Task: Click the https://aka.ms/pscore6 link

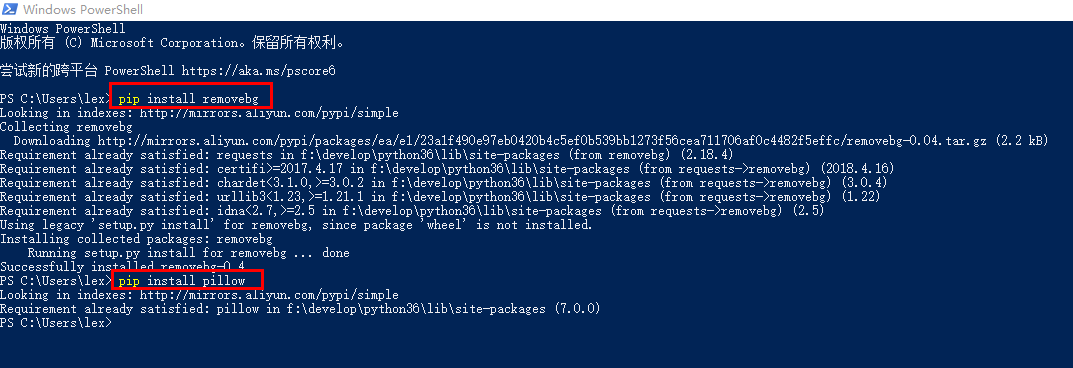Action: 259,70
